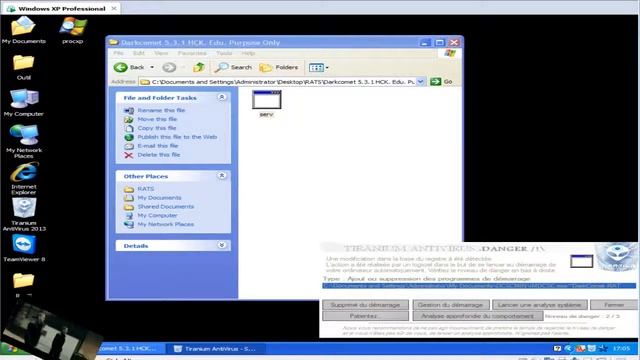Close the Windows XP Professional tab
Screen dimensions: 640x360
coord(114,8)
